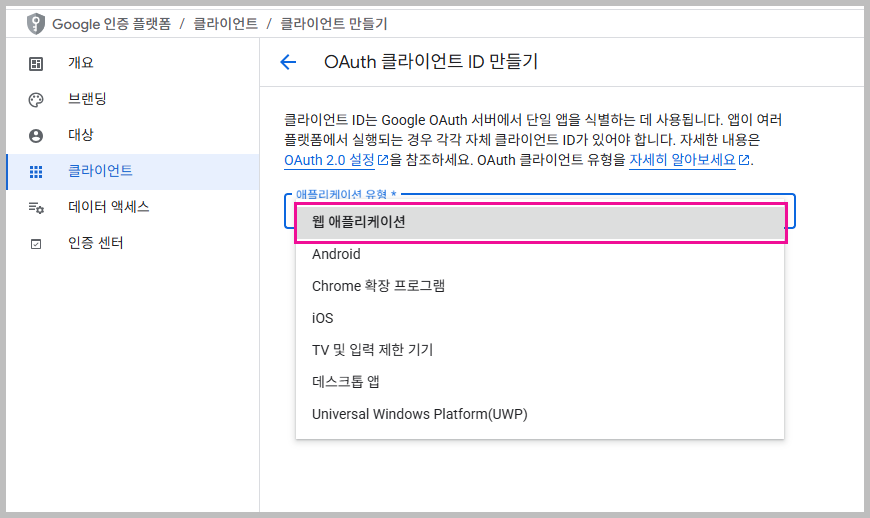This screenshot has height=518, width=870.
Task: Open the 브랜딩 sidebar menu item
Action: 87,100
